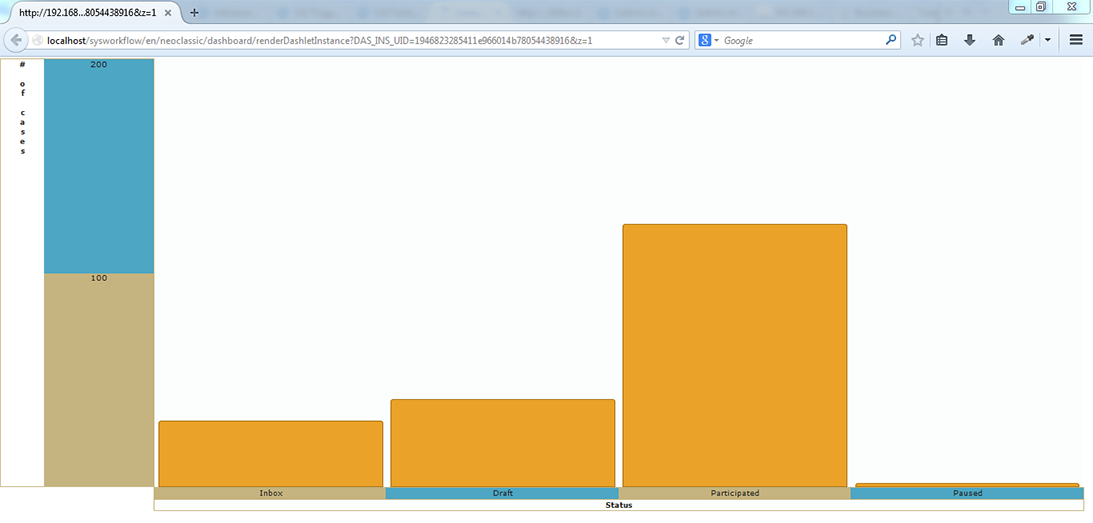Open the Firefox hamburger menu
This screenshot has height=523, width=1093.
(x=1076, y=40)
